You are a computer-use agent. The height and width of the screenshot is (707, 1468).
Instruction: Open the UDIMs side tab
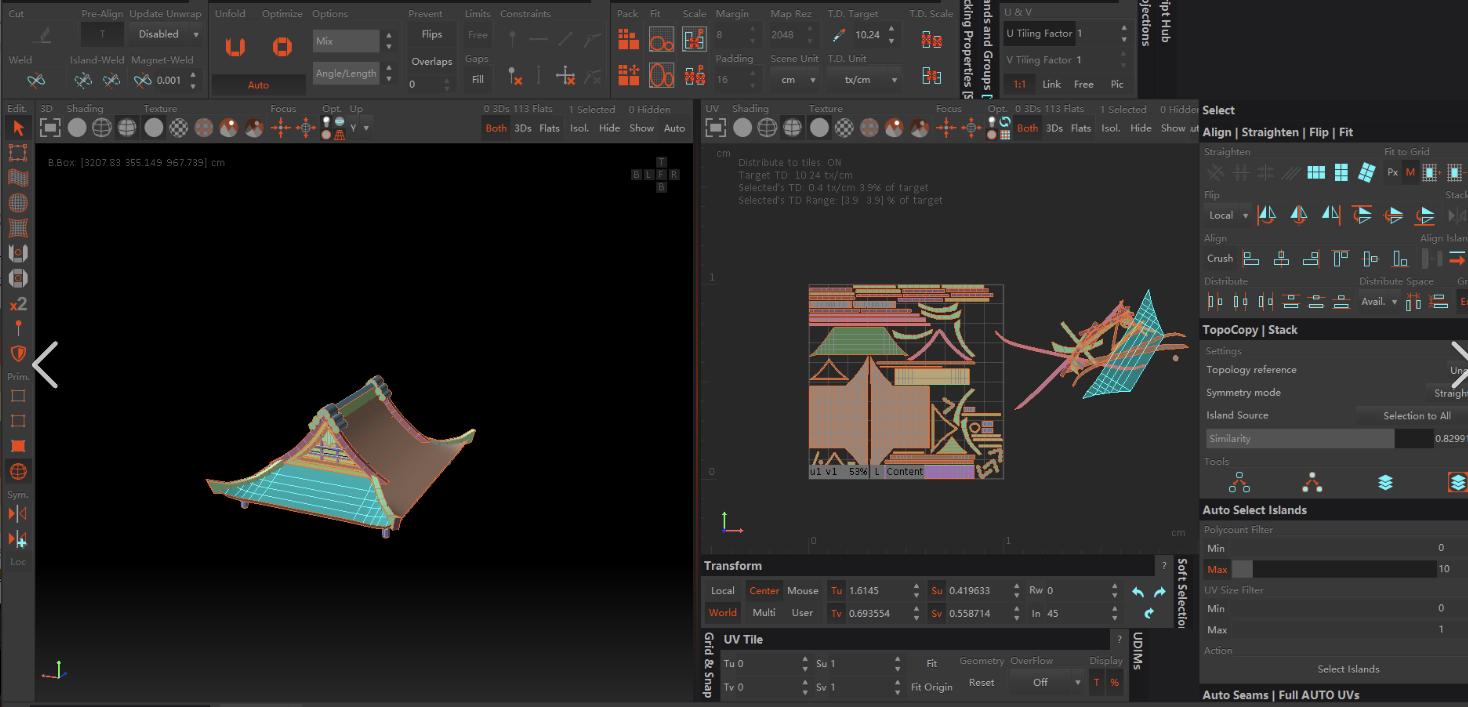tap(1138, 651)
